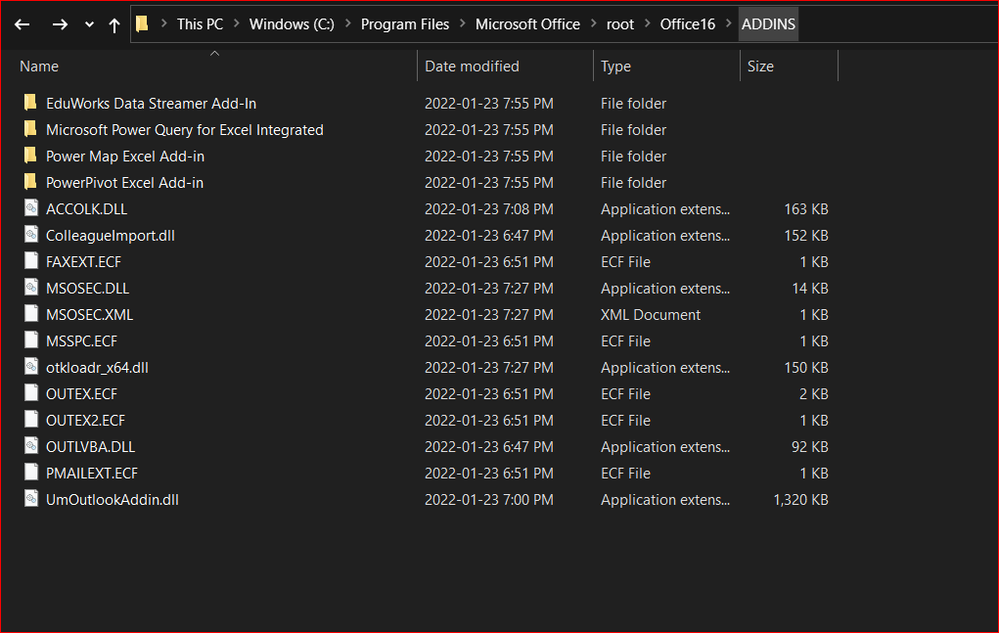Navigate to This PC breadcrumb
The image size is (999, 633).
[200, 24]
